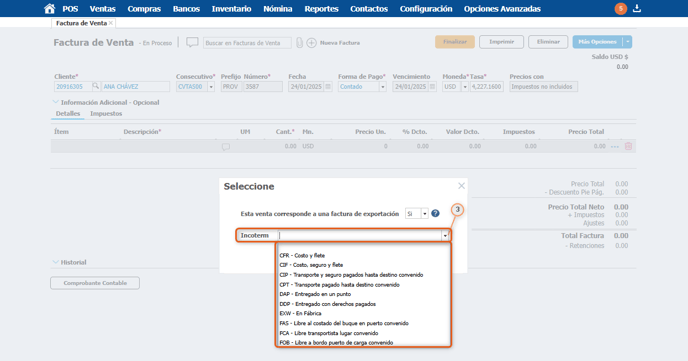Click the blue help question mark icon

pos(435,214)
